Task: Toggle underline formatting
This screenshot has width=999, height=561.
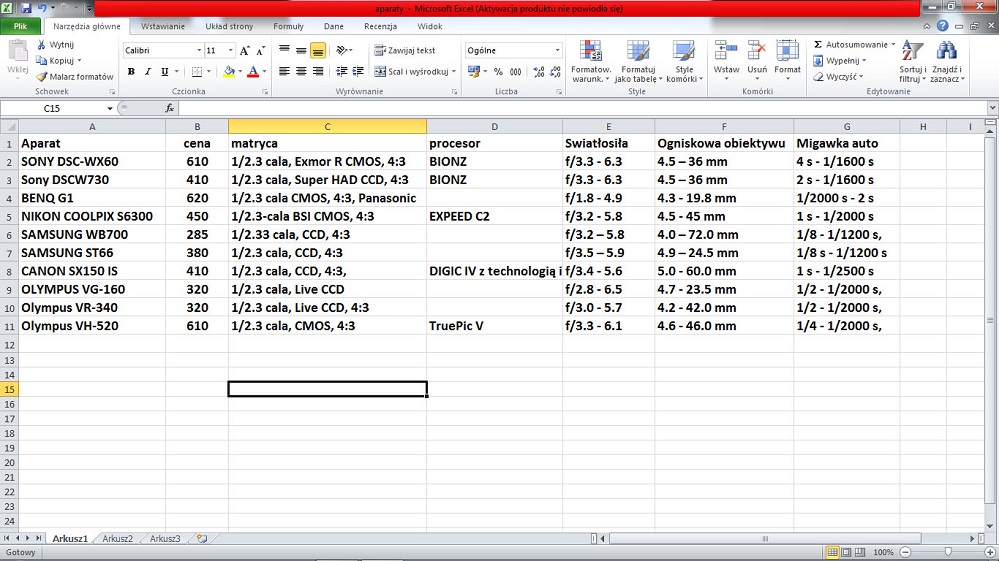Action: (x=164, y=72)
